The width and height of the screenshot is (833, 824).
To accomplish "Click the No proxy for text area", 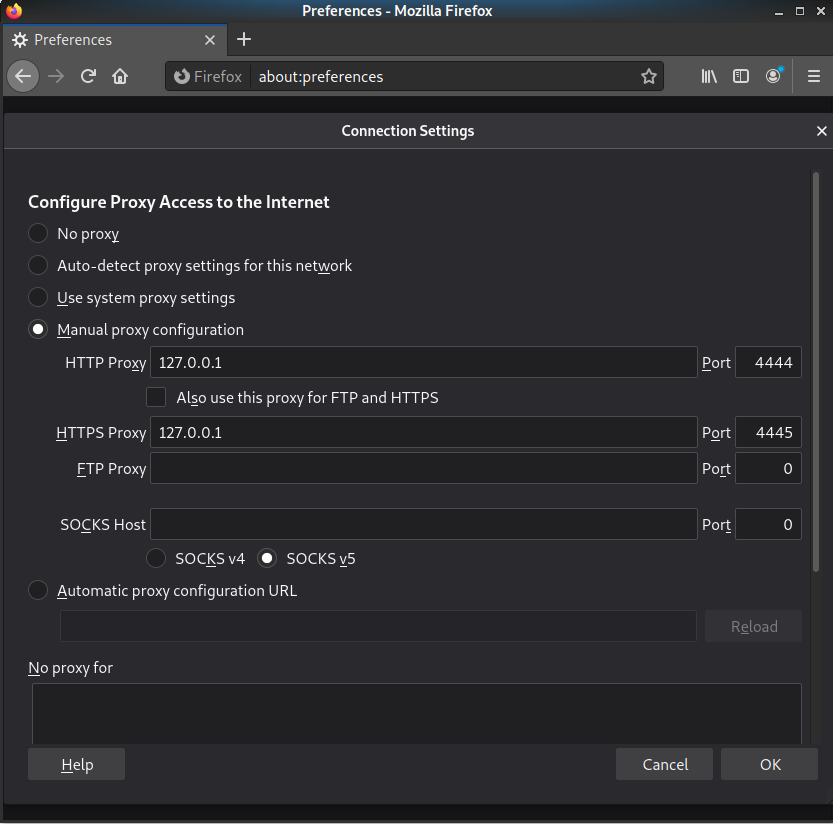I will [x=416, y=713].
